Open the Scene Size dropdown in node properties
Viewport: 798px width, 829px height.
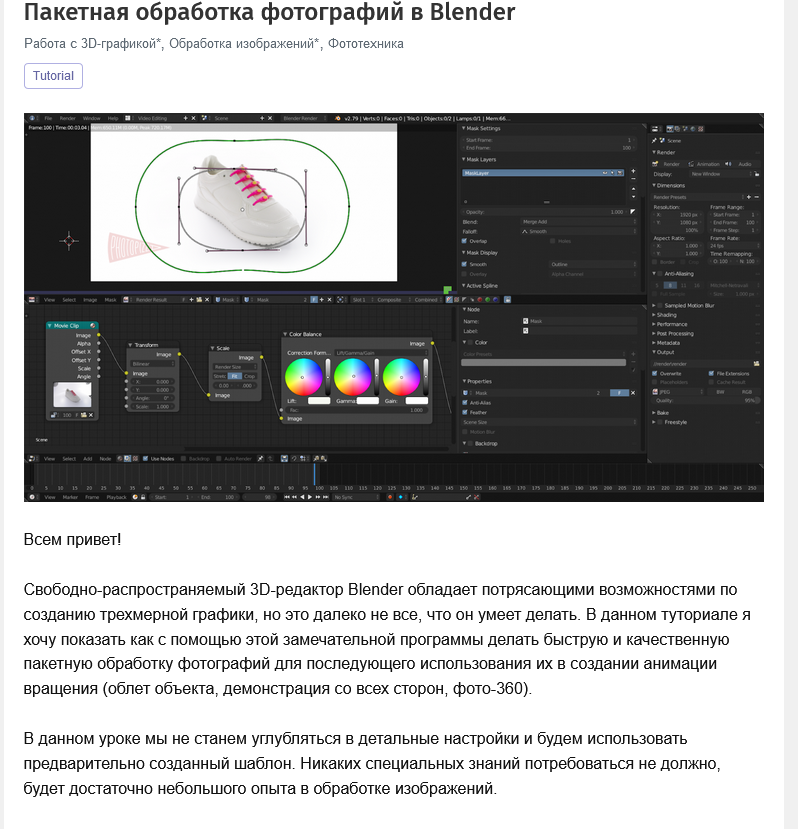[549, 422]
